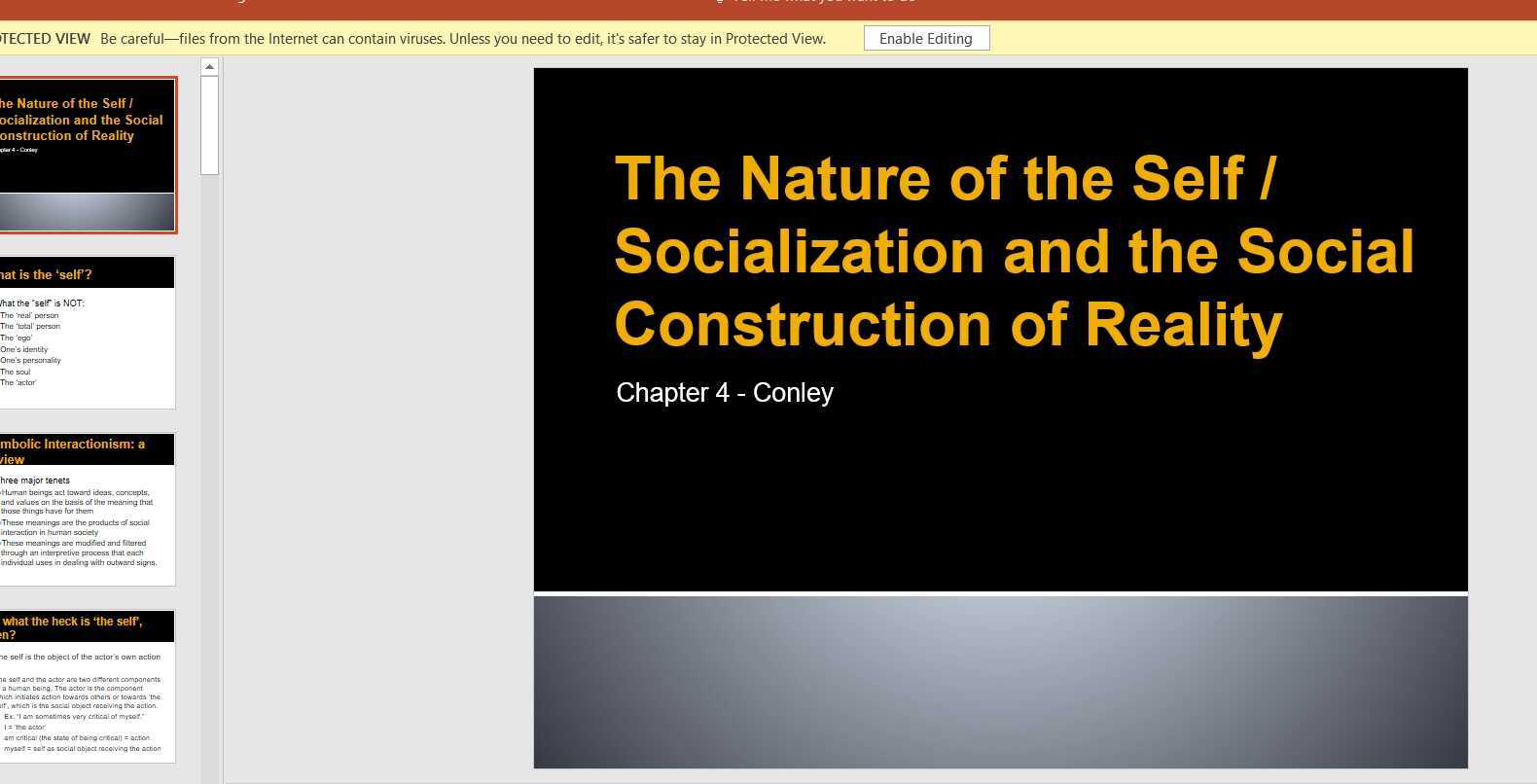Click the PROTECTED VIEW label in message bar
Viewport: 1537px width, 784px height.
45,39
